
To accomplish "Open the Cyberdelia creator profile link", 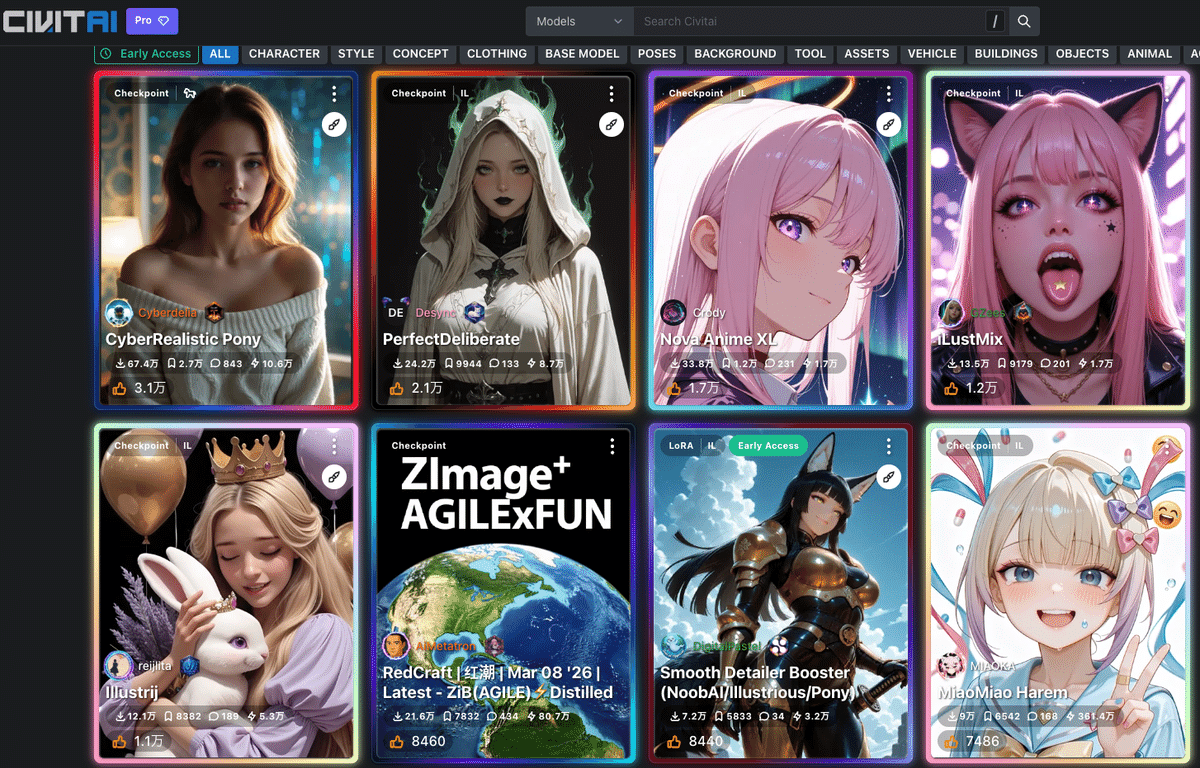I will pyautogui.click(x=167, y=313).
